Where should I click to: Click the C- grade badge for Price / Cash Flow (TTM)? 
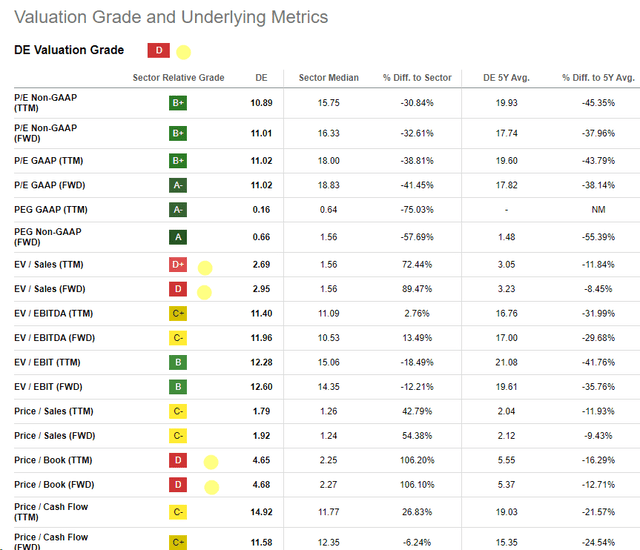[x=178, y=512]
